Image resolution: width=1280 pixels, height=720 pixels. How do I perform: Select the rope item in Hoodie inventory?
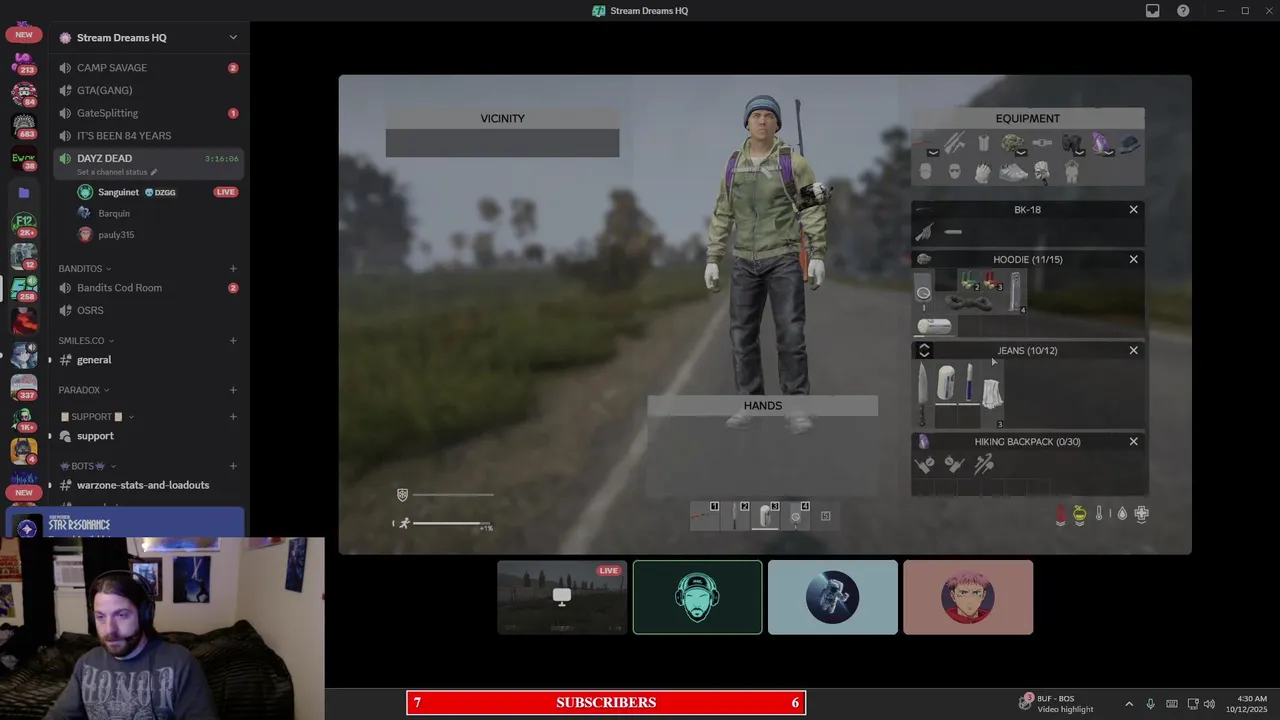point(967,302)
